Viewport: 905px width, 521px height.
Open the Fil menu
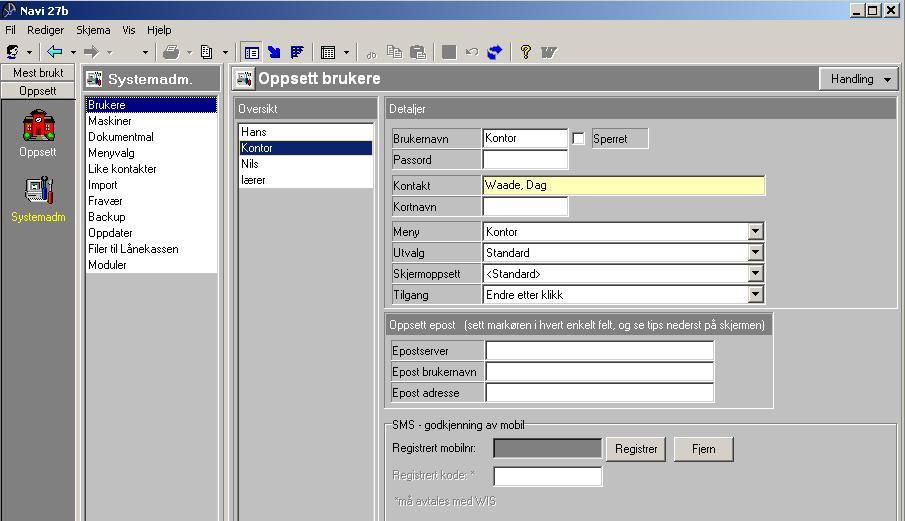point(10,30)
